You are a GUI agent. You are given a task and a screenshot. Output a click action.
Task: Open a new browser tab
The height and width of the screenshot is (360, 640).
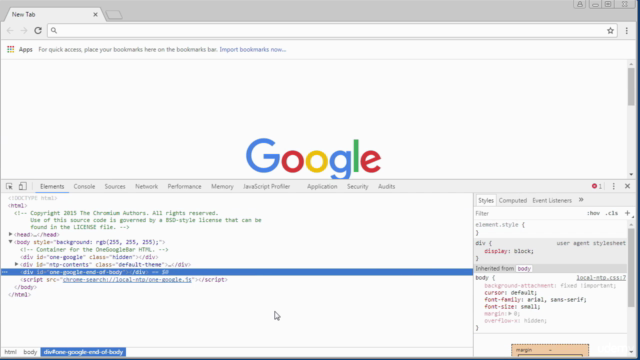coord(114,15)
